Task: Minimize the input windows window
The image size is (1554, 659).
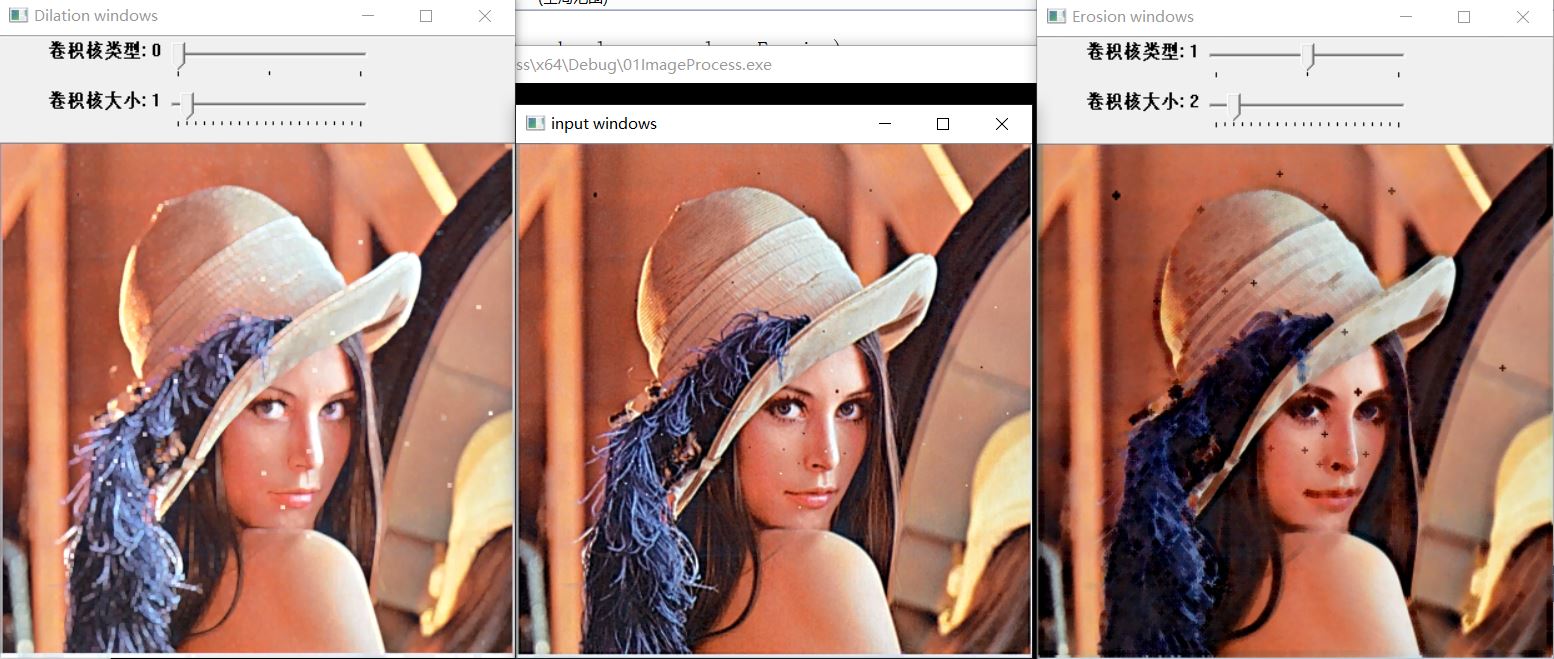Action: [884, 124]
